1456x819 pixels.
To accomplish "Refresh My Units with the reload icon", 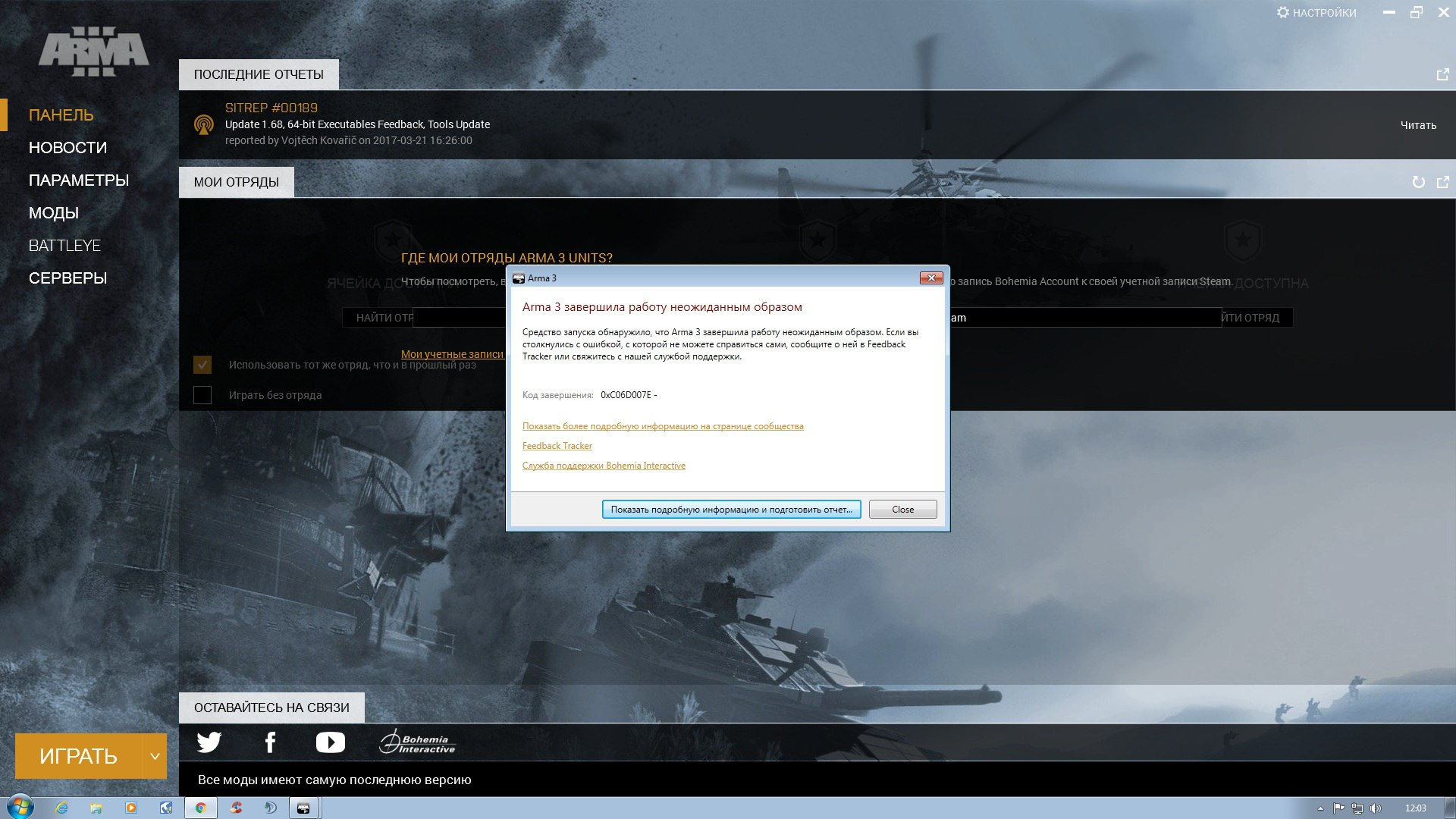I will click(1418, 182).
